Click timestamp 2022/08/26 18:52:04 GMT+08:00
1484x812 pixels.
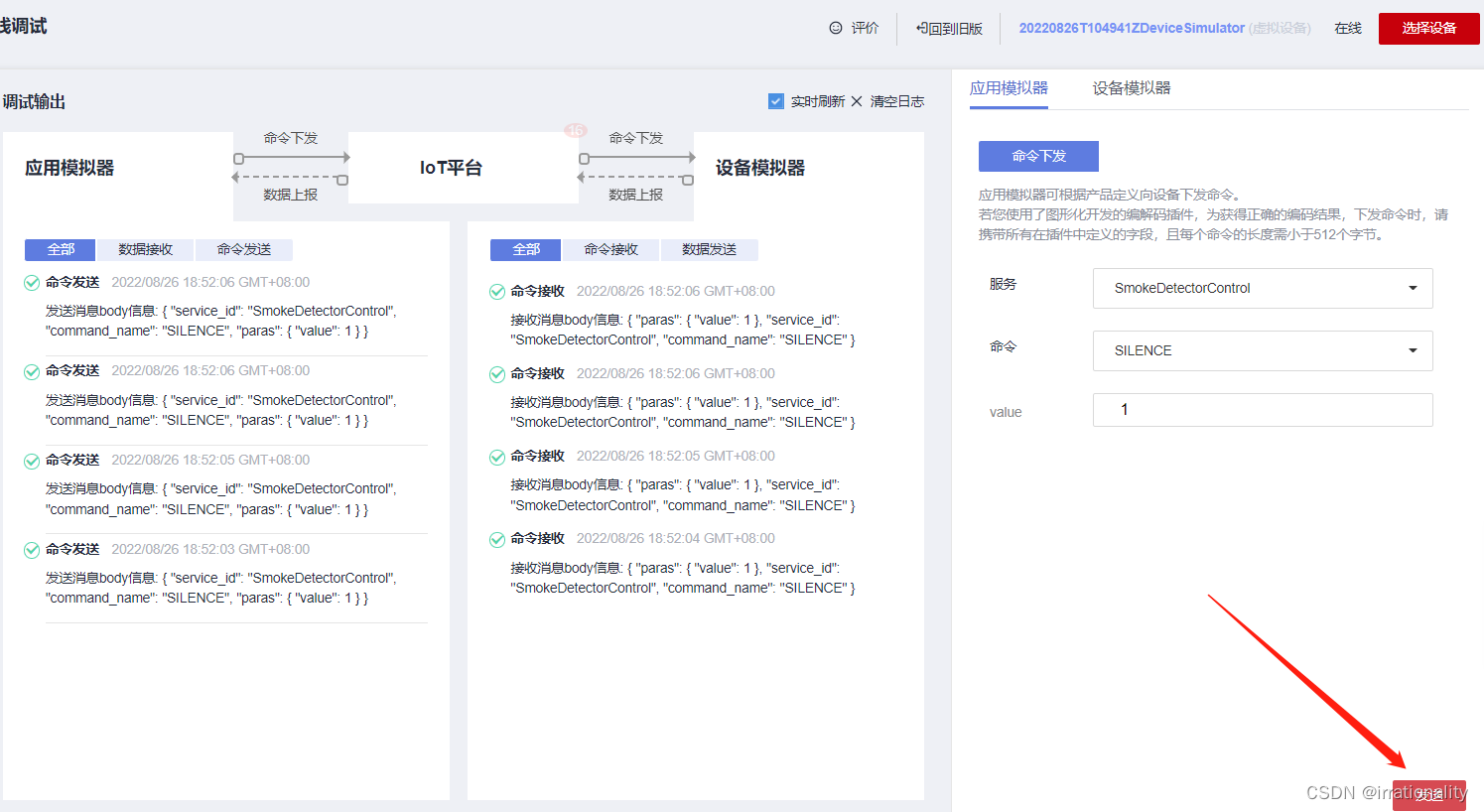tap(676, 538)
